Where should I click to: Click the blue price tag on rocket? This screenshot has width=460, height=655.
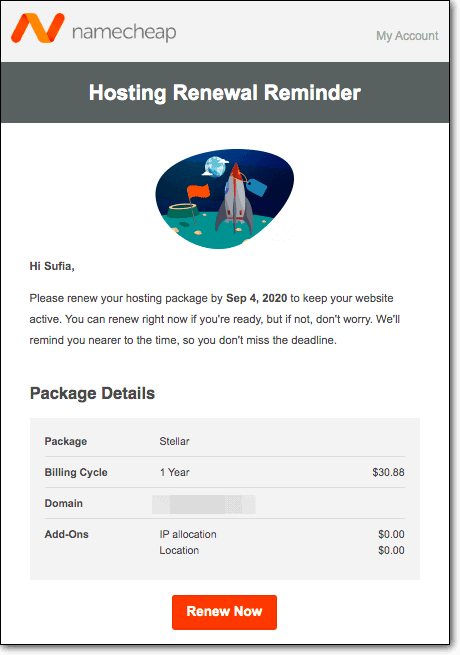(x=257, y=187)
